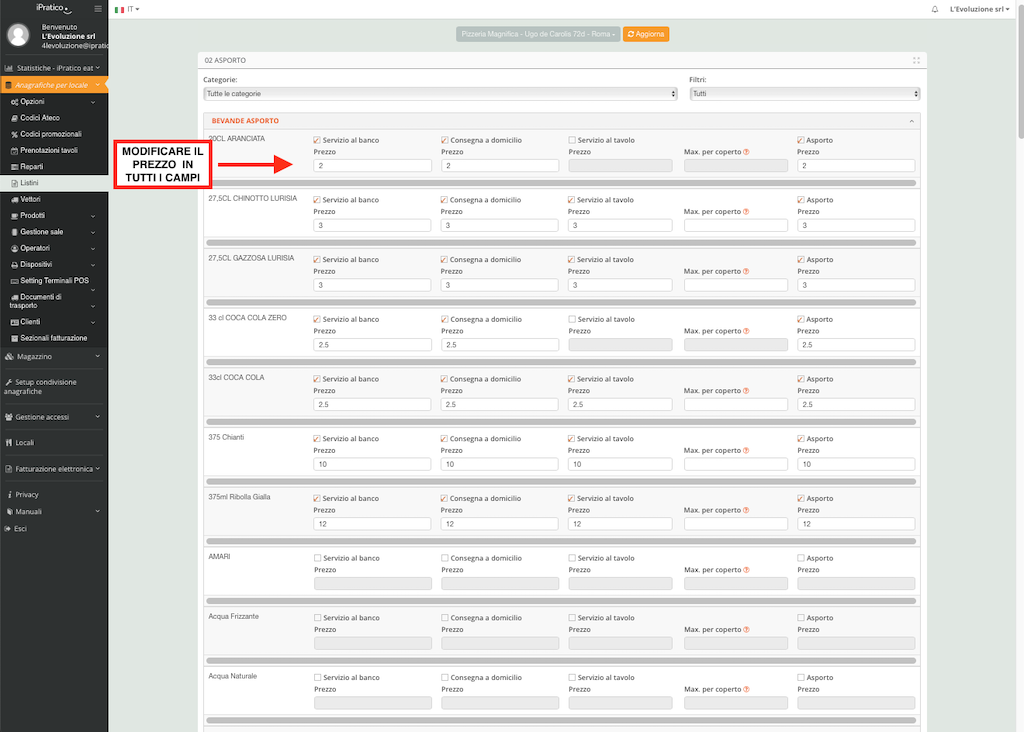Click the Setup condivisione anagrafiche wrench icon
Image resolution: width=1024 pixels, height=732 pixels.
point(9,382)
